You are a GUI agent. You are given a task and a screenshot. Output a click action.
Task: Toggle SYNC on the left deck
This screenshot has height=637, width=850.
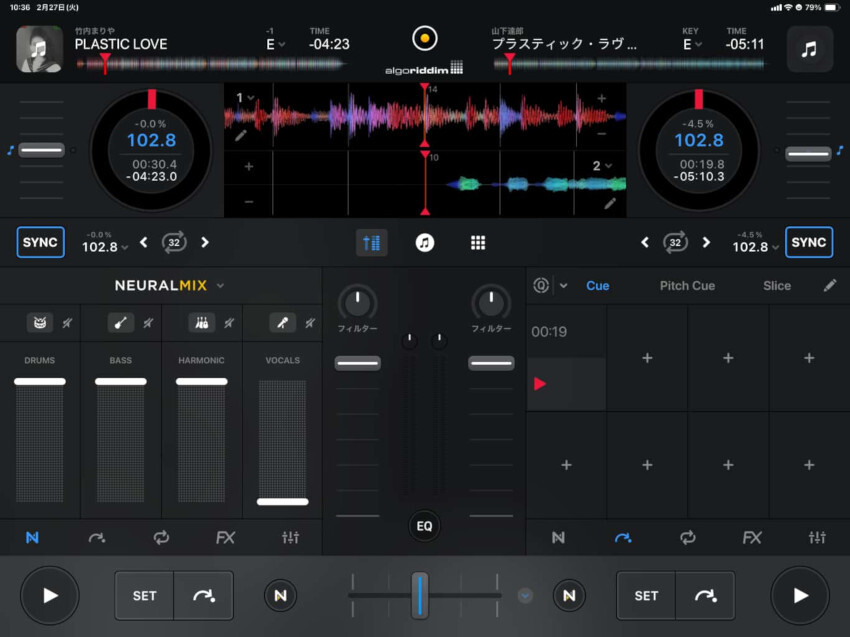pos(41,242)
